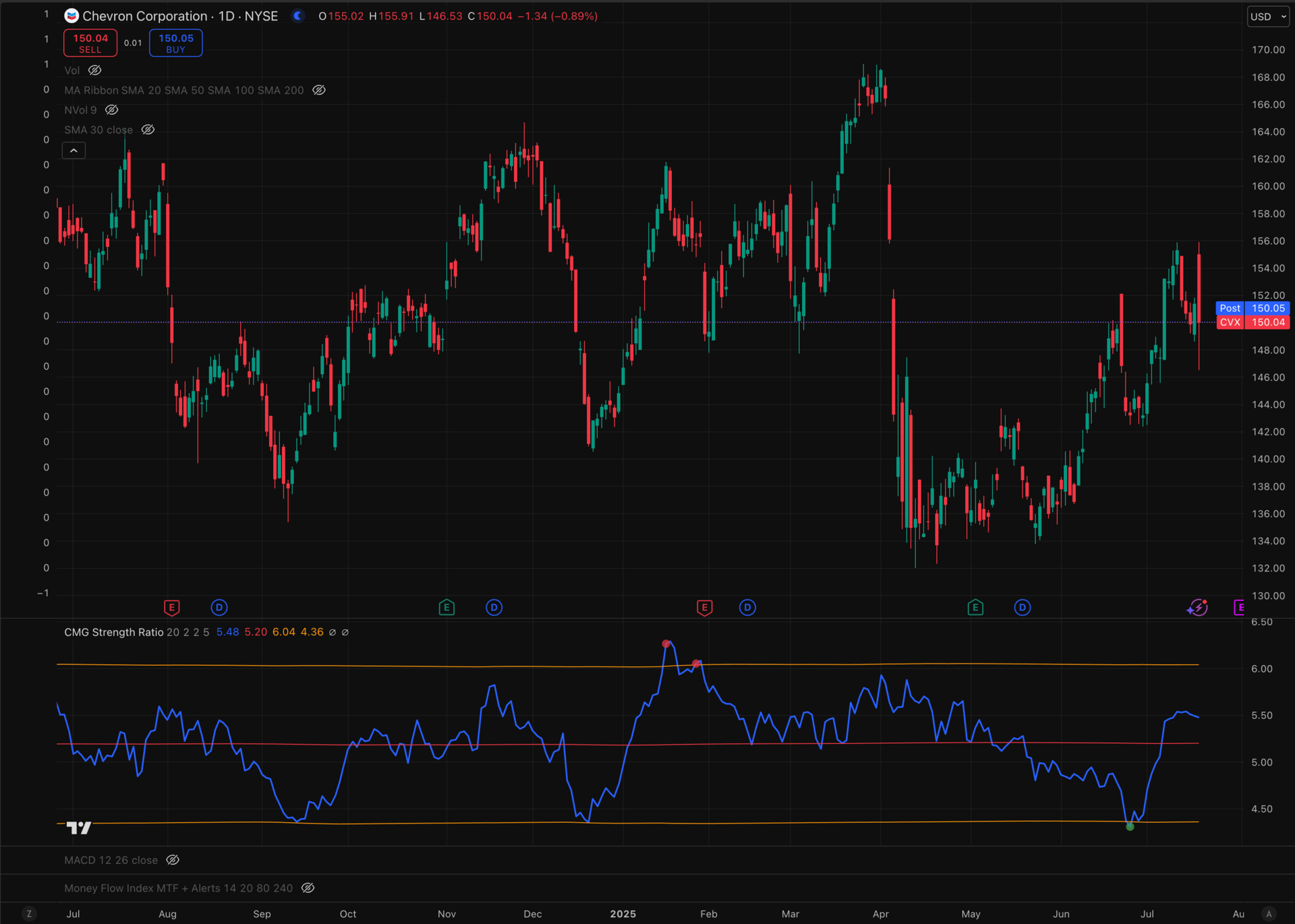Click the CVX 150.04 price label
Viewport: 1295px width, 924px height.
pos(1253,322)
